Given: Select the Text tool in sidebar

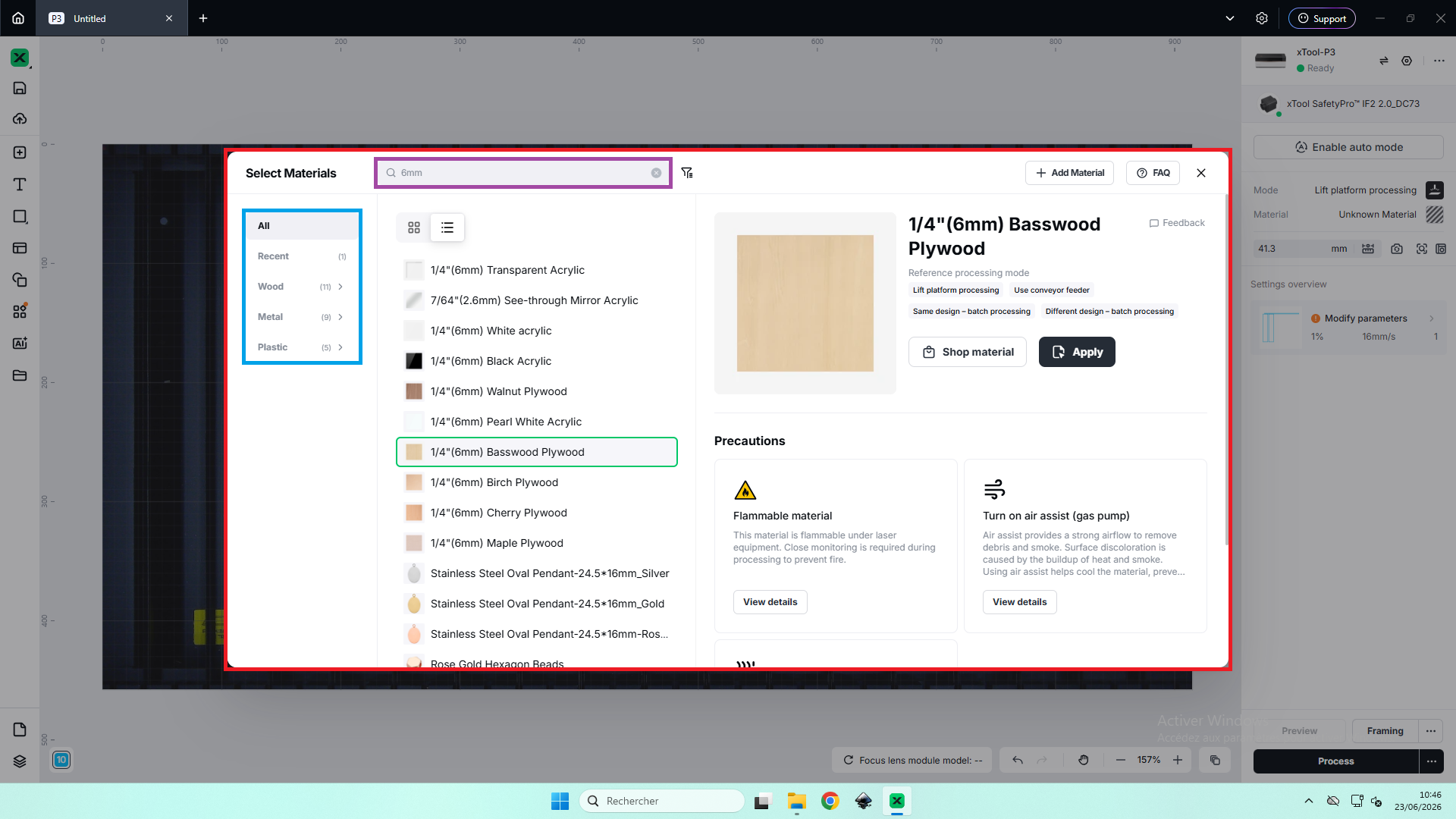Looking at the screenshot, I should [20, 184].
